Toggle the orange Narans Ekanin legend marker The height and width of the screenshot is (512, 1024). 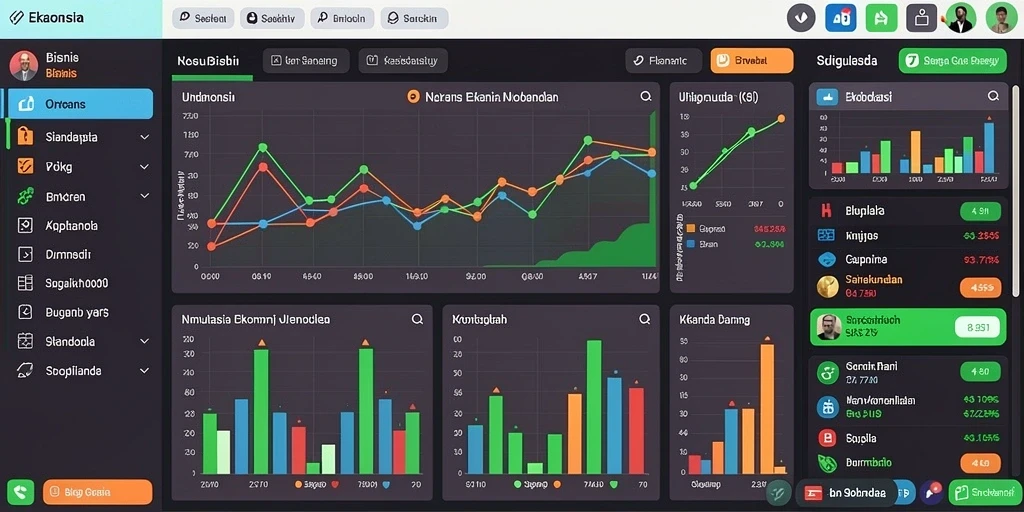coord(413,97)
